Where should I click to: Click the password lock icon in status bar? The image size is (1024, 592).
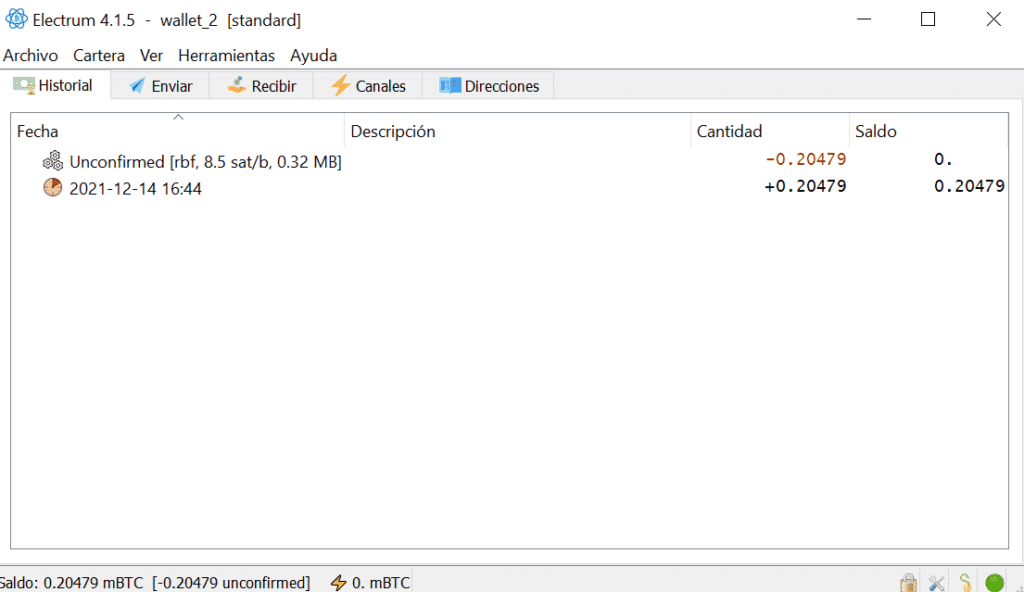(908, 582)
